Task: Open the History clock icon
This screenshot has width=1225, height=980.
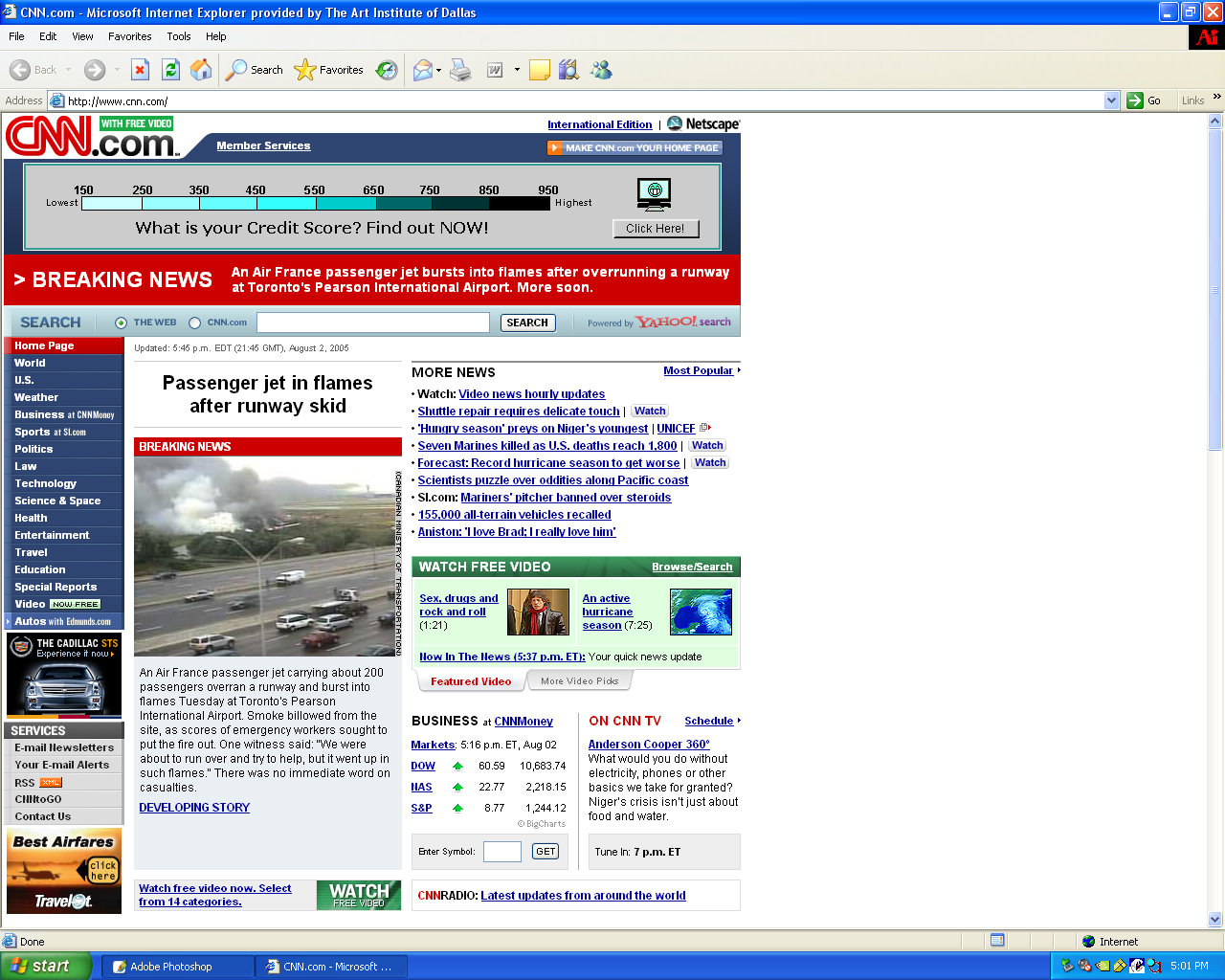Action: 387,70
